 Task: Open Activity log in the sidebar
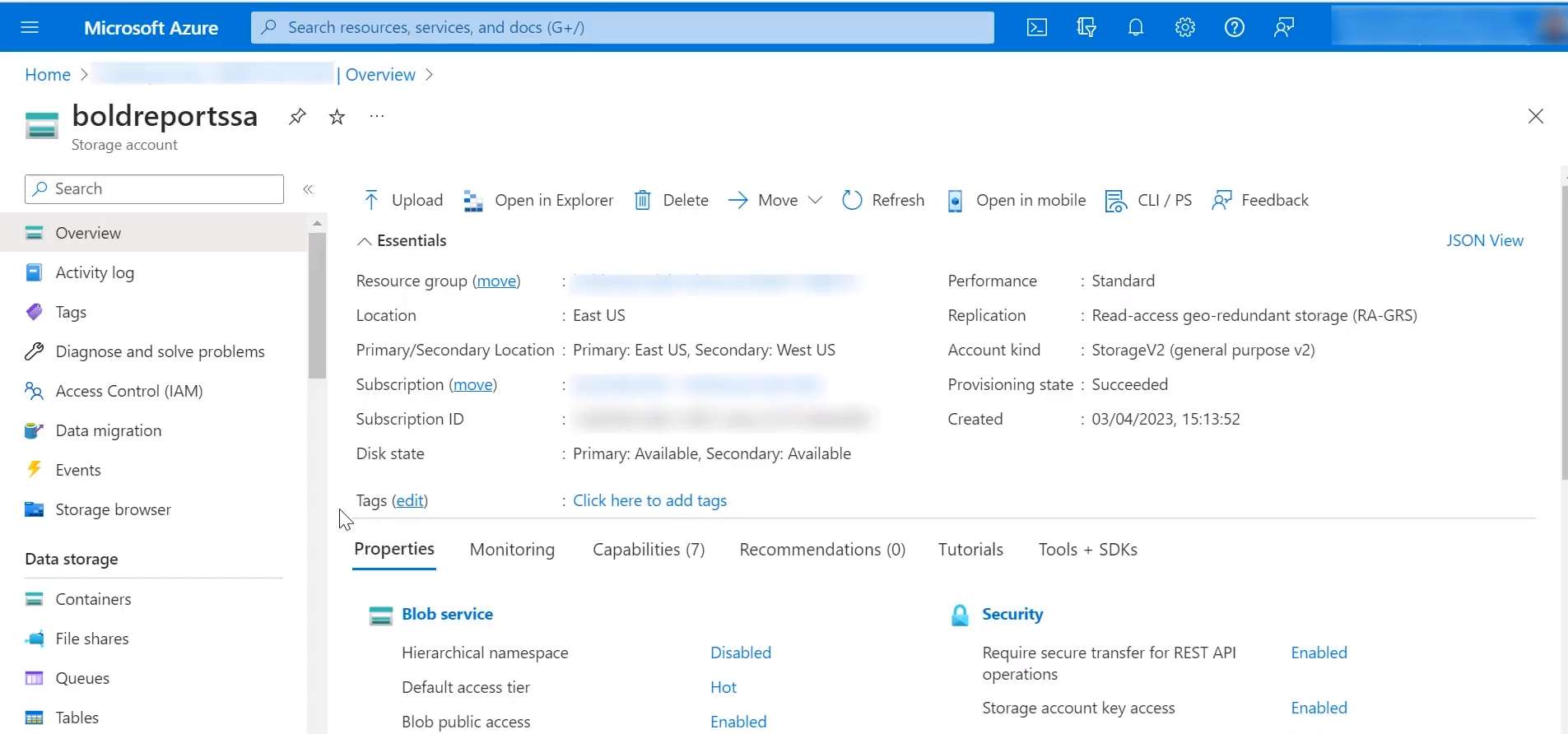pyautogui.click(x=95, y=272)
